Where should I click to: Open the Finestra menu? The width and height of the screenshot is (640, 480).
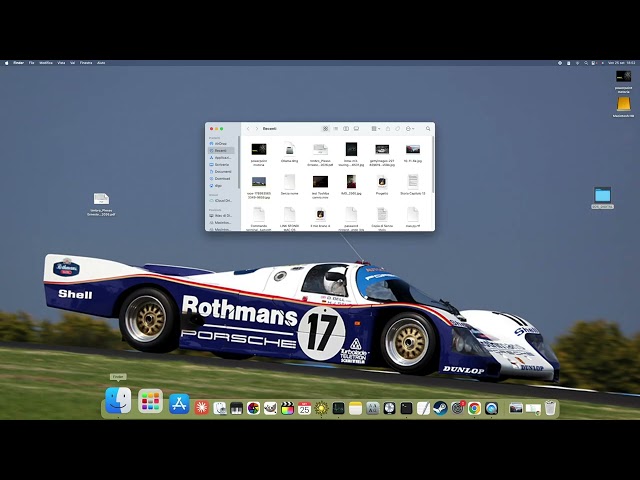(x=86, y=63)
